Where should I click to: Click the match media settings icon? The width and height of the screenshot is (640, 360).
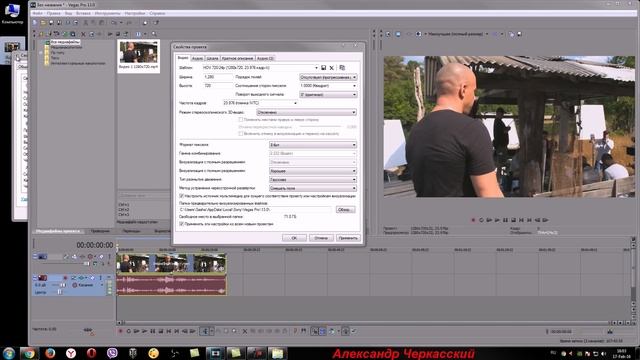[x=342, y=68]
